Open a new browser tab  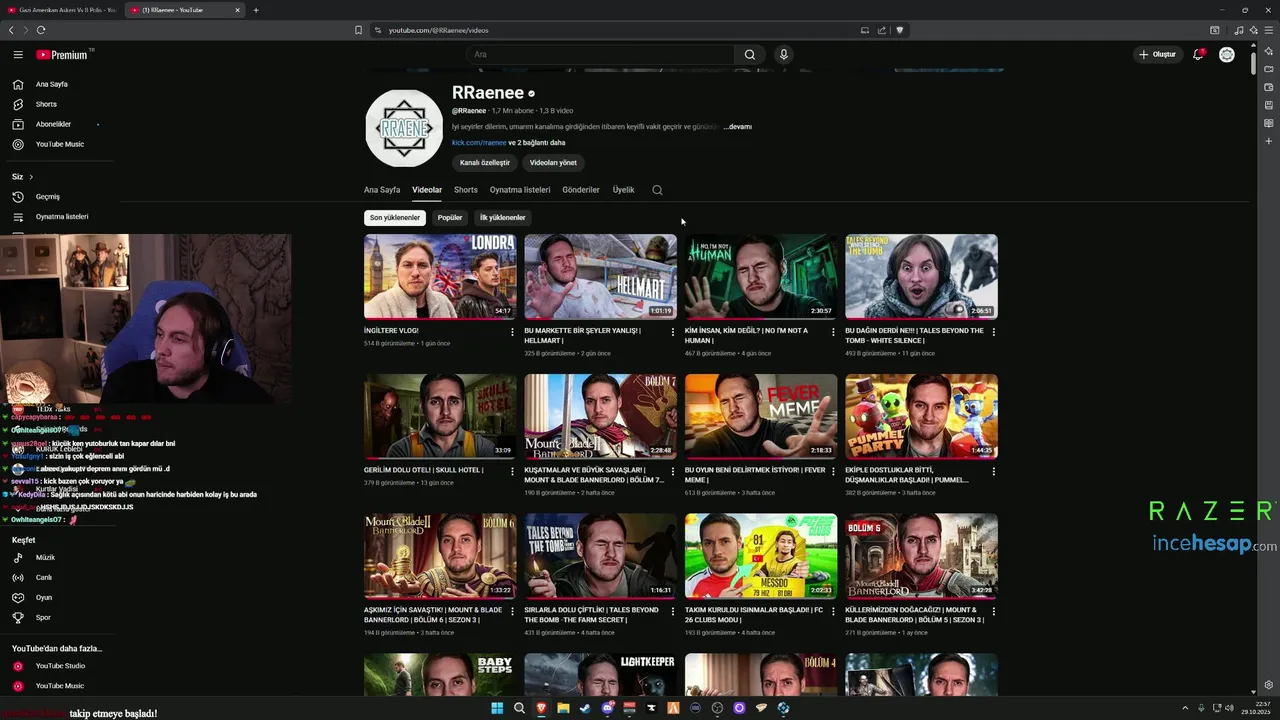coord(256,10)
